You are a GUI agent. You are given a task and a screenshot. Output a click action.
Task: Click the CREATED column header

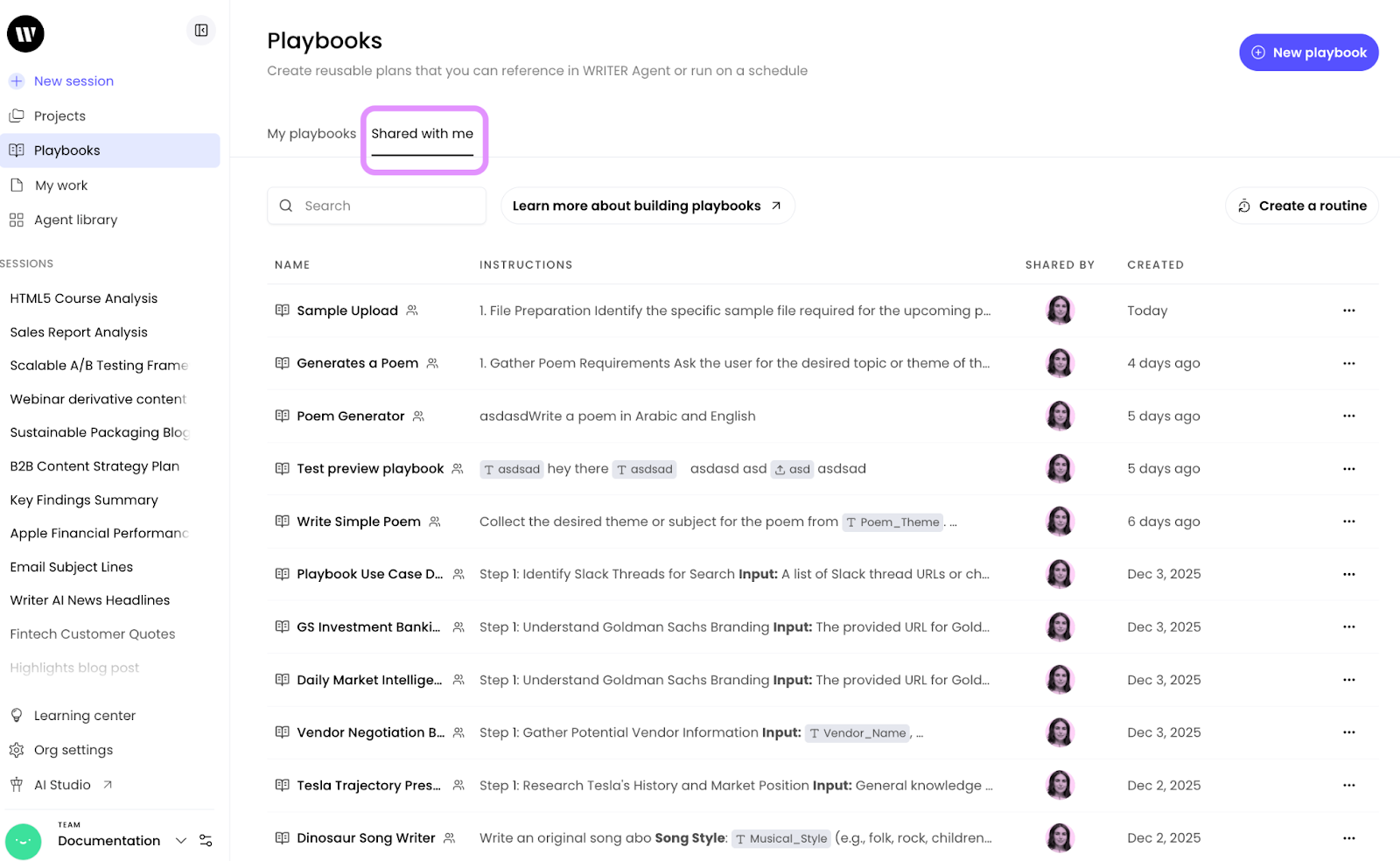pos(1155,265)
